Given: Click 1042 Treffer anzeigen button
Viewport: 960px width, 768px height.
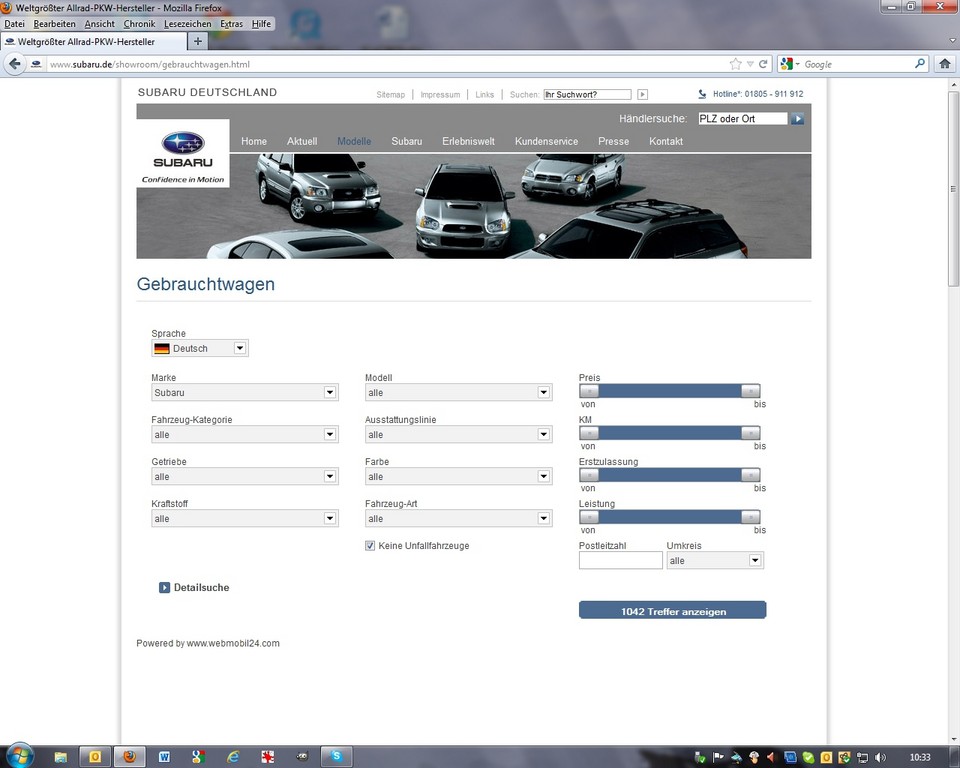Looking at the screenshot, I should pos(672,610).
